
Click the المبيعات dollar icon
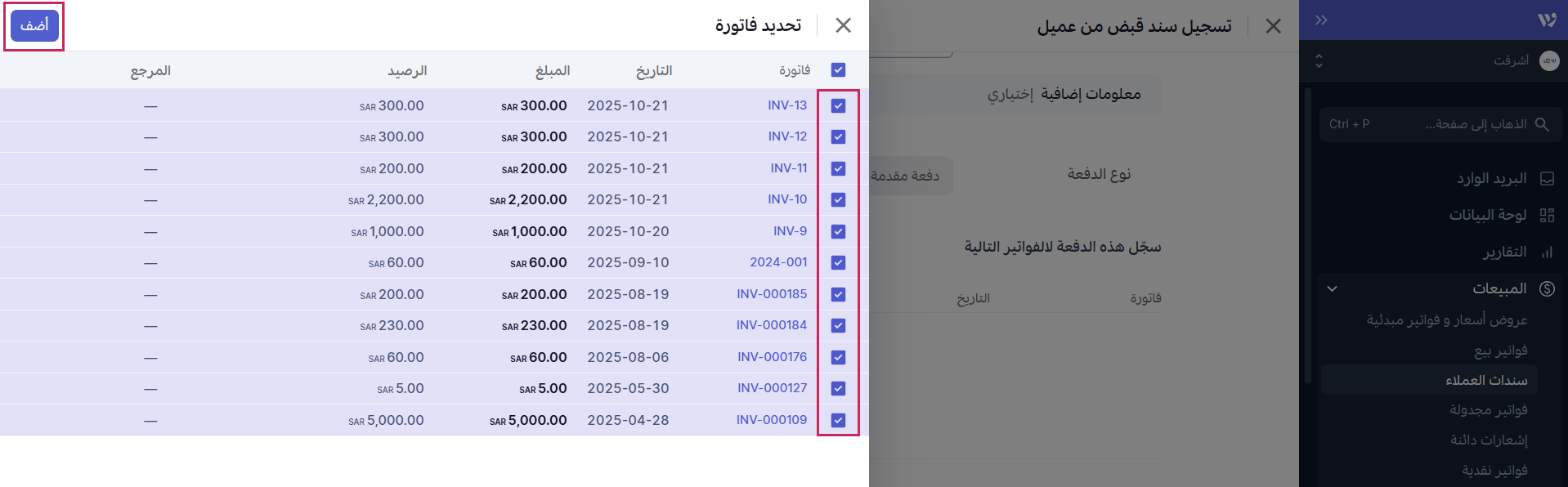coord(1547,288)
